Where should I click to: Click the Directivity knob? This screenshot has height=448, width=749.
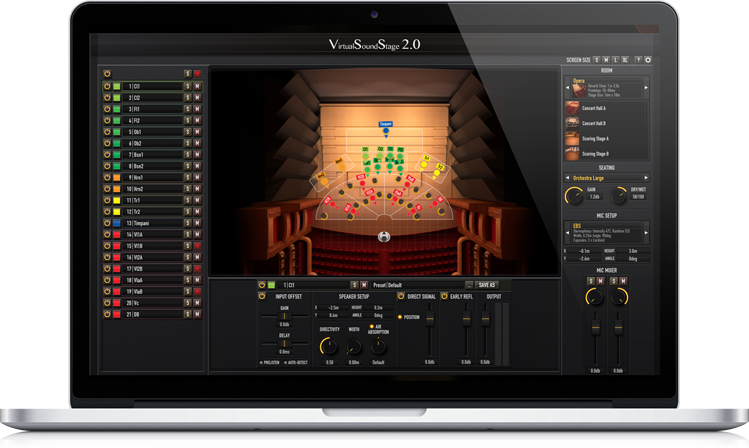pyautogui.click(x=329, y=346)
